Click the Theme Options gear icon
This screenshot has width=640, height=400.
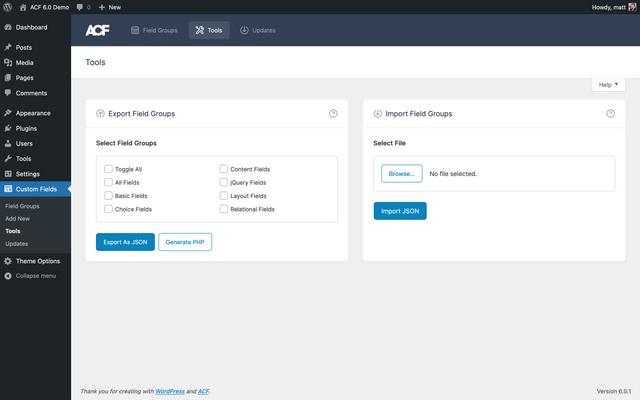click(x=8, y=261)
